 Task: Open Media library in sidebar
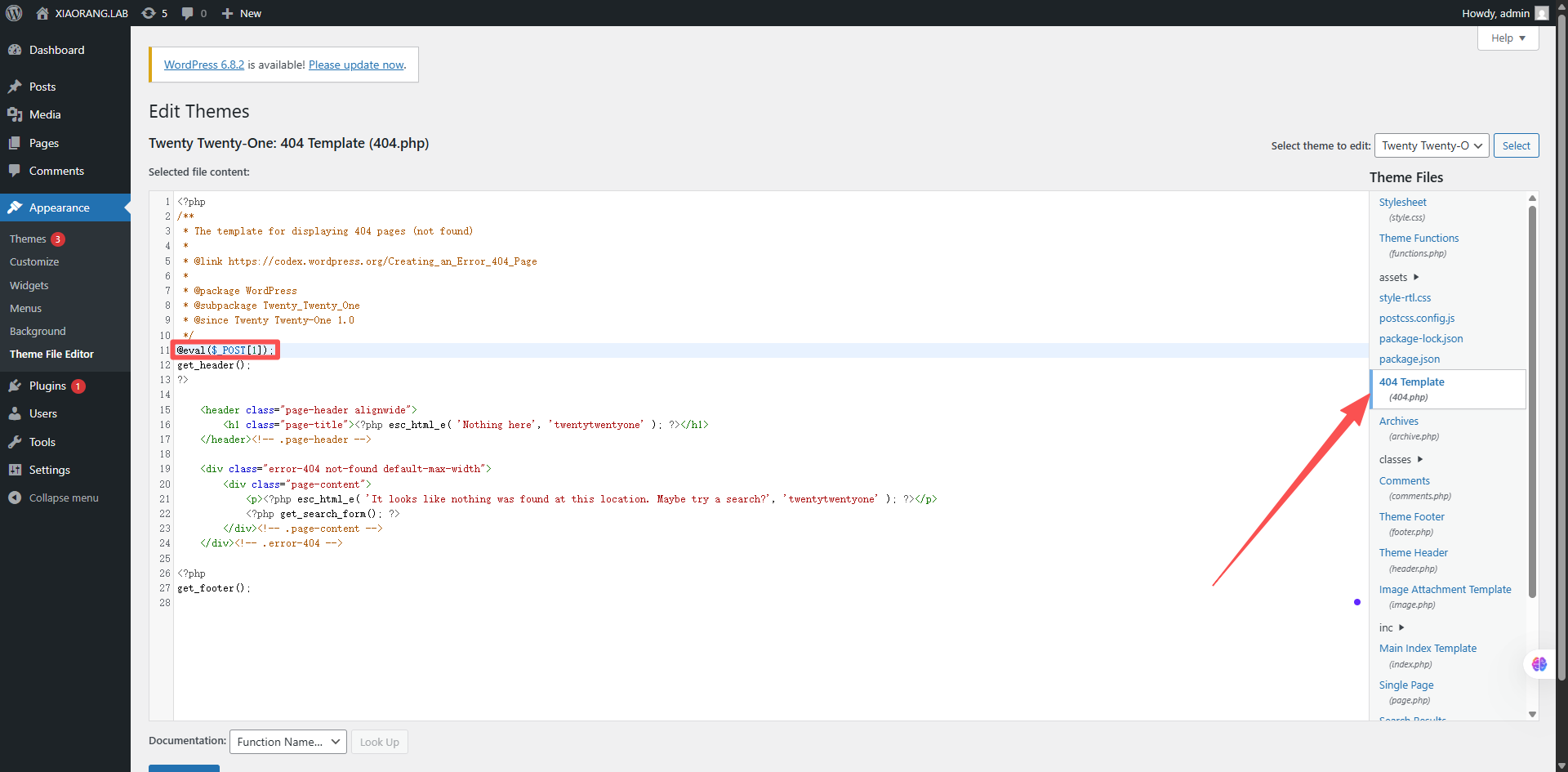click(x=45, y=114)
